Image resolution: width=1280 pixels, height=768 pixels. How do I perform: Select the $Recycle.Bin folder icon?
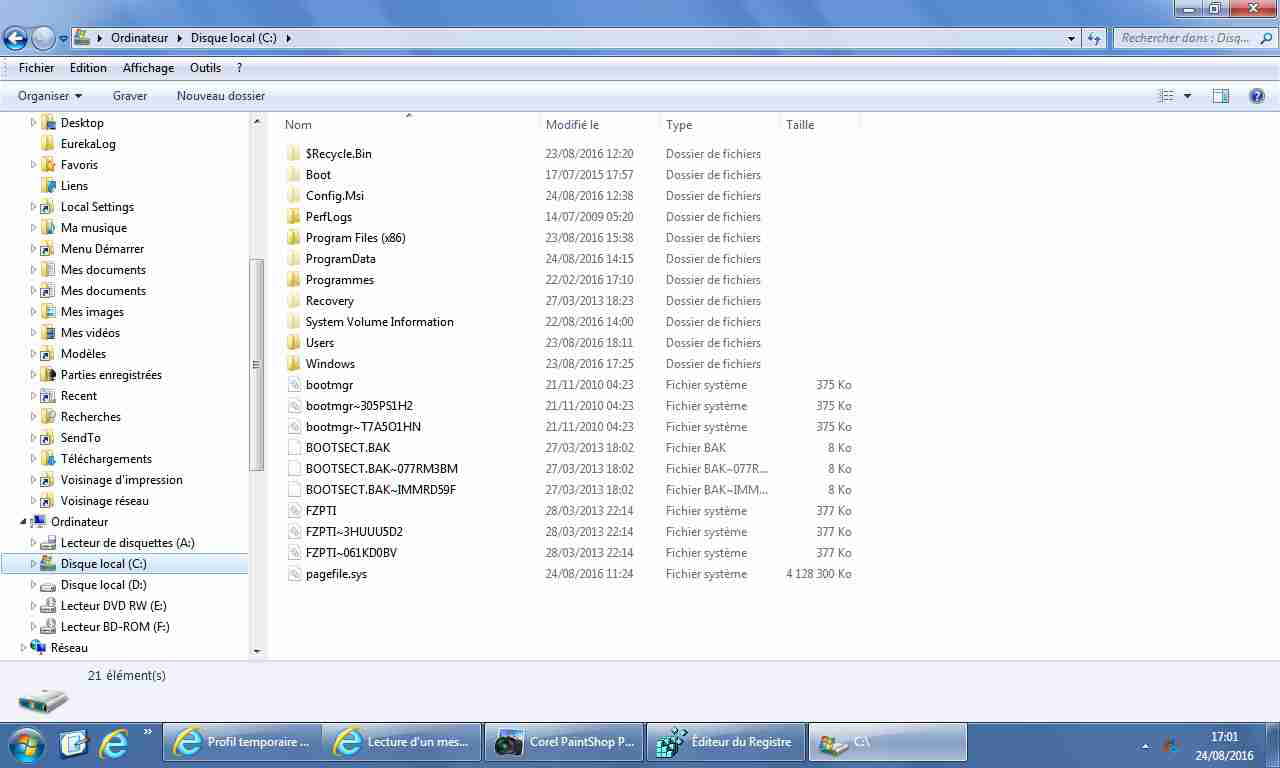click(293, 153)
